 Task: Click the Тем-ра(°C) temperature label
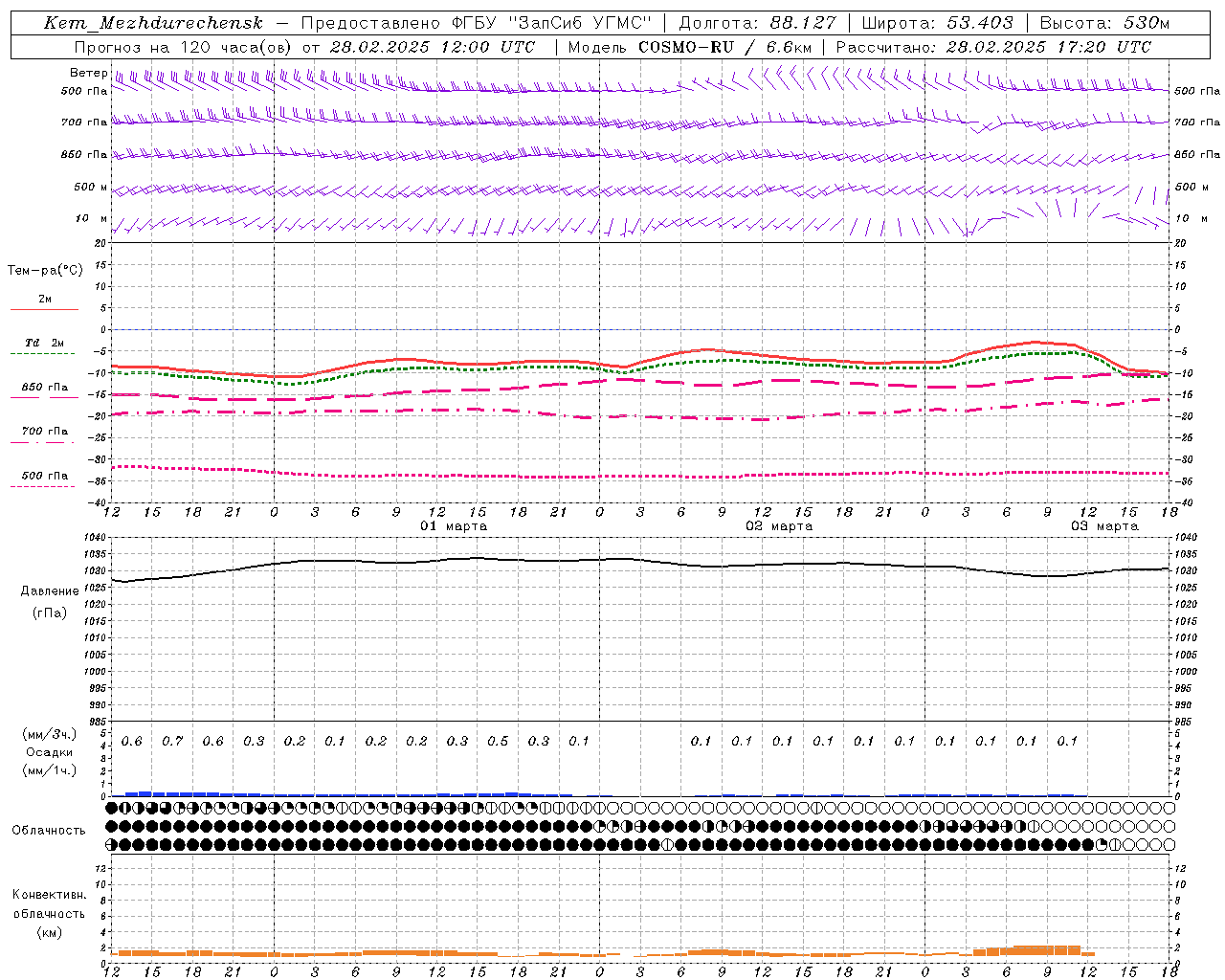pyautogui.click(x=45, y=271)
